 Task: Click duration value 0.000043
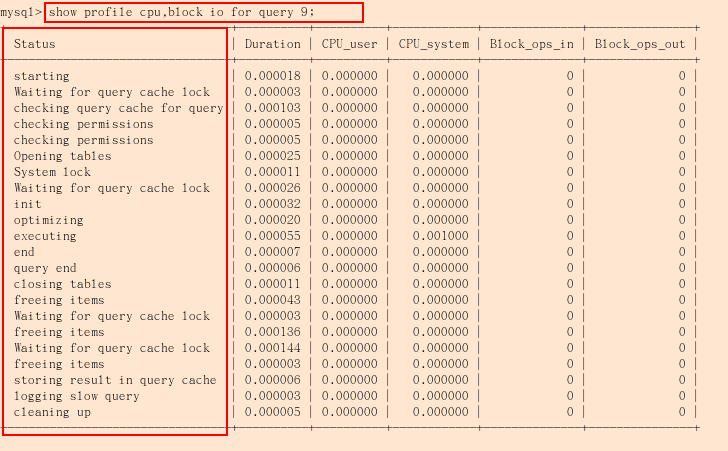click(x=273, y=300)
